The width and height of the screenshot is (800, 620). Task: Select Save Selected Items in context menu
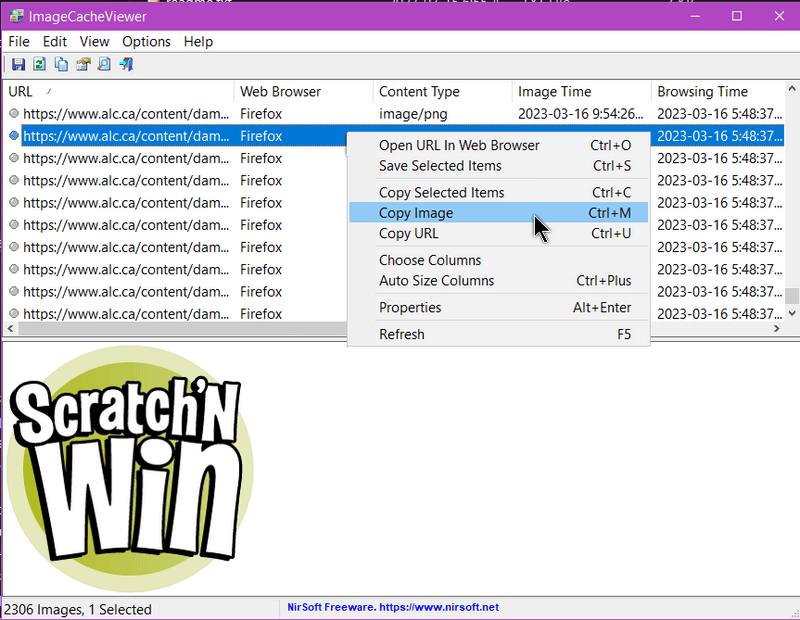(498, 166)
